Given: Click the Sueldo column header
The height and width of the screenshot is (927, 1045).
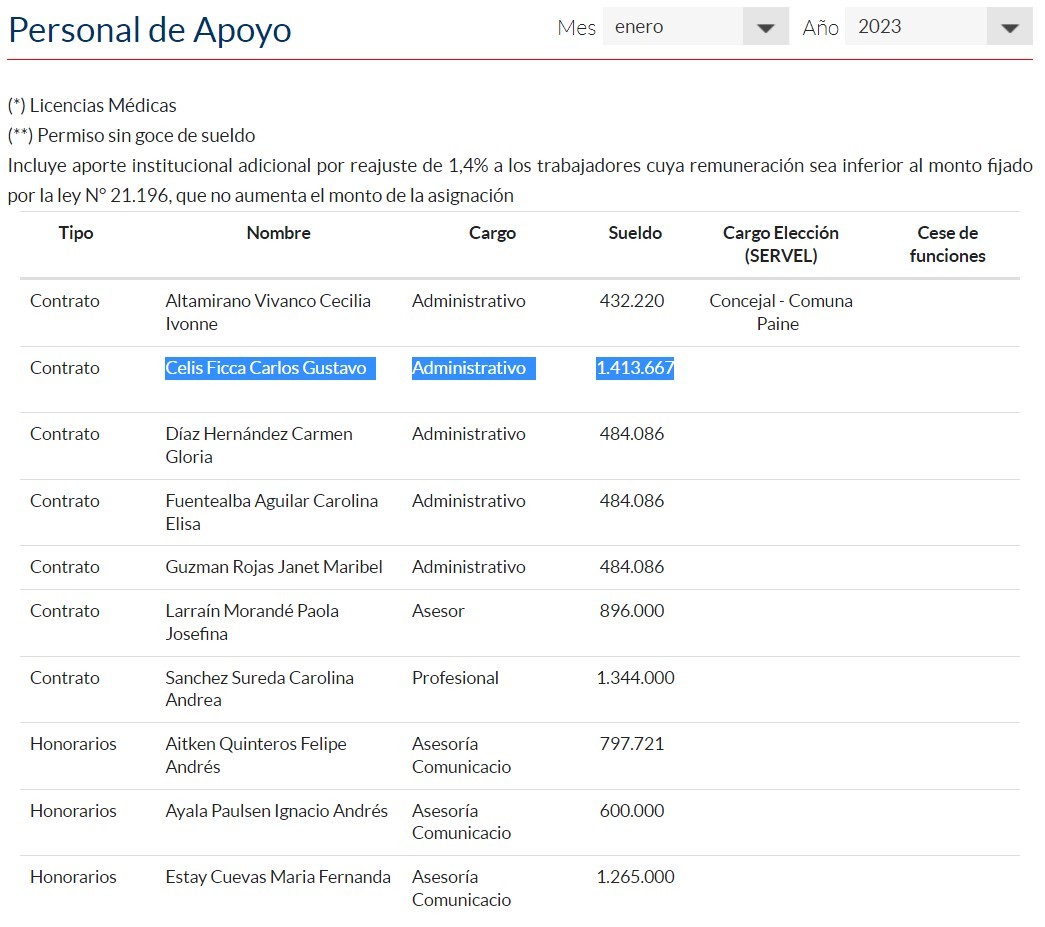Looking at the screenshot, I should click(x=635, y=233).
